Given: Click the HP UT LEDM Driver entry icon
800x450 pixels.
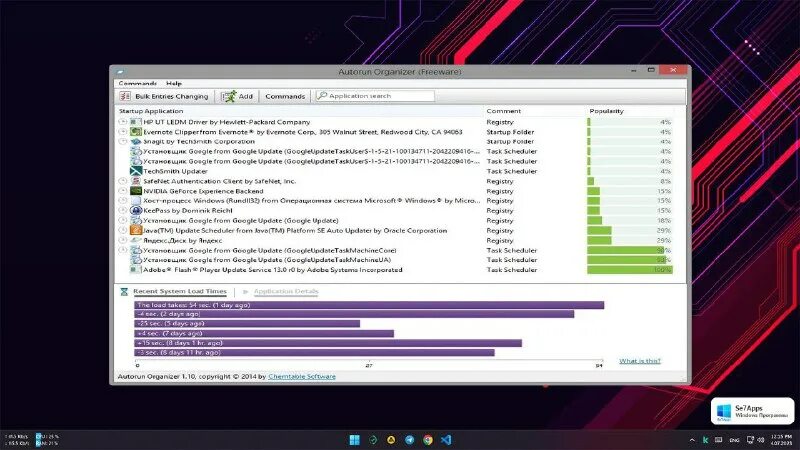Looking at the screenshot, I should coord(135,122).
